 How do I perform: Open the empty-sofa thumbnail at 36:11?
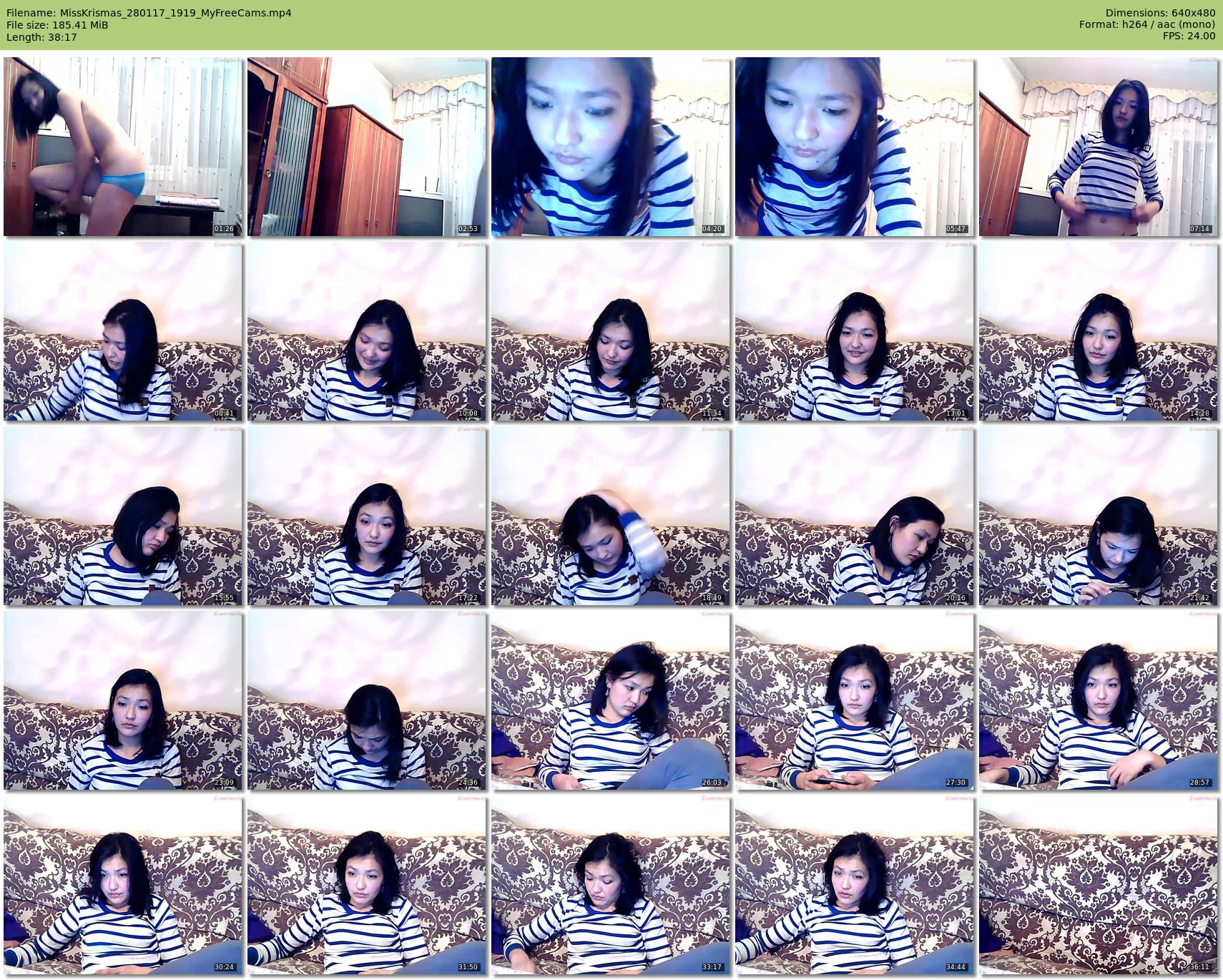coord(1099,885)
